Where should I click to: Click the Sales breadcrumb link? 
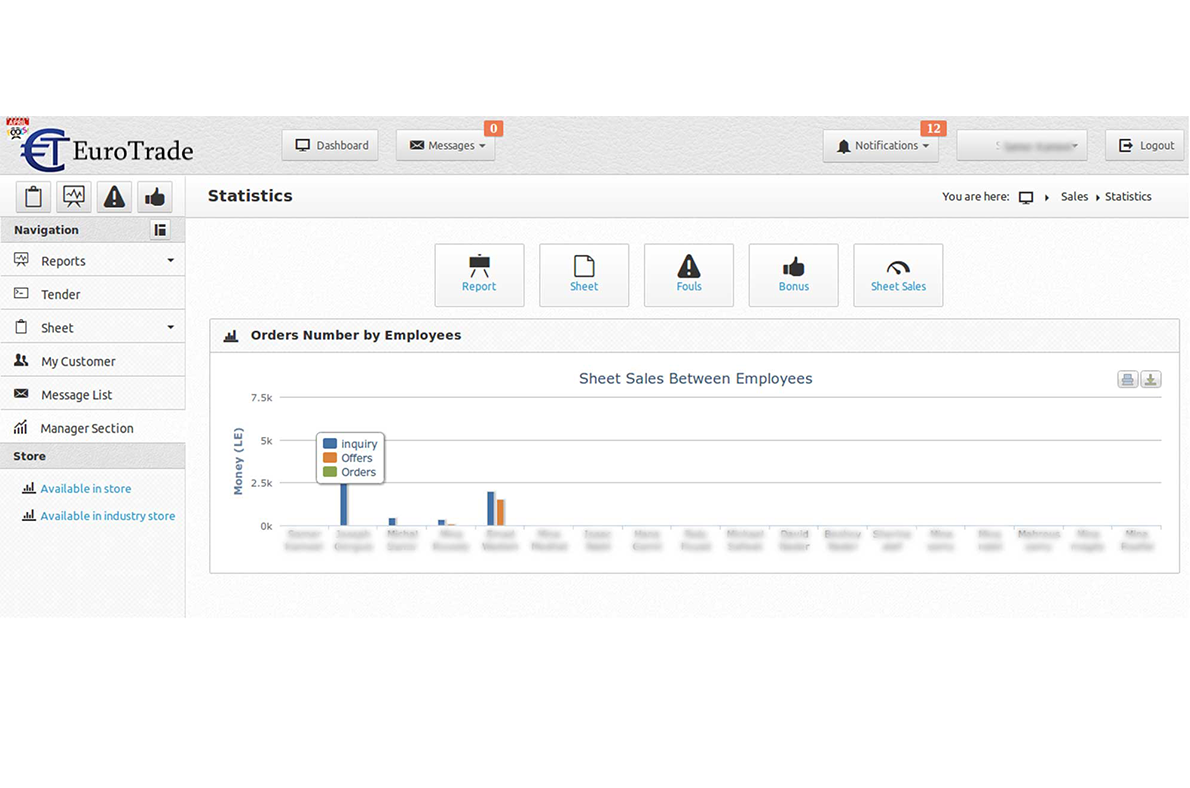pos(1074,197)
